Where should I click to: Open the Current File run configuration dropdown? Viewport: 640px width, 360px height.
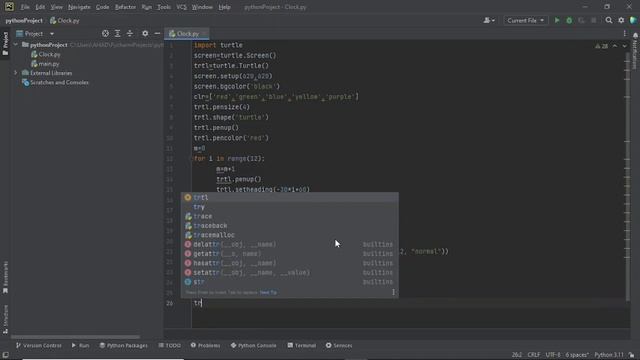pyautogui.click(x=525, y=20)
